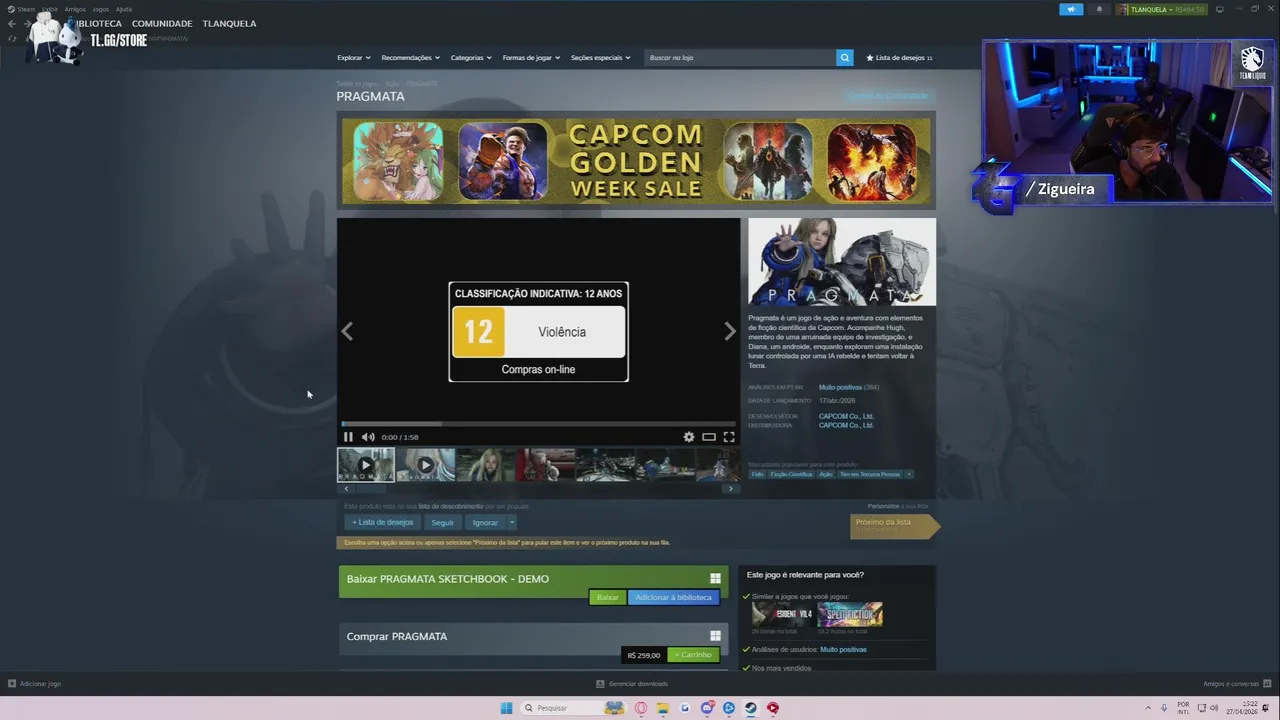Pause the Pragmata trailer video
Screen dimensions: 1280x720
coord(348,437)
